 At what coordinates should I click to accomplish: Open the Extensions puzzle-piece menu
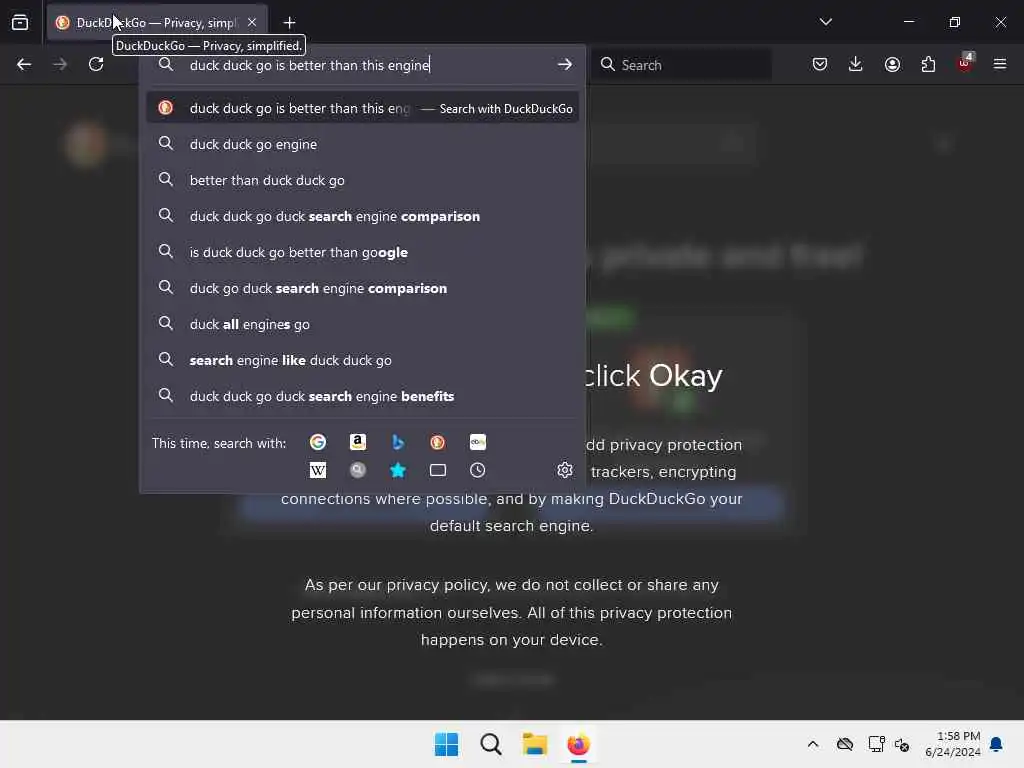click(928, 64)
